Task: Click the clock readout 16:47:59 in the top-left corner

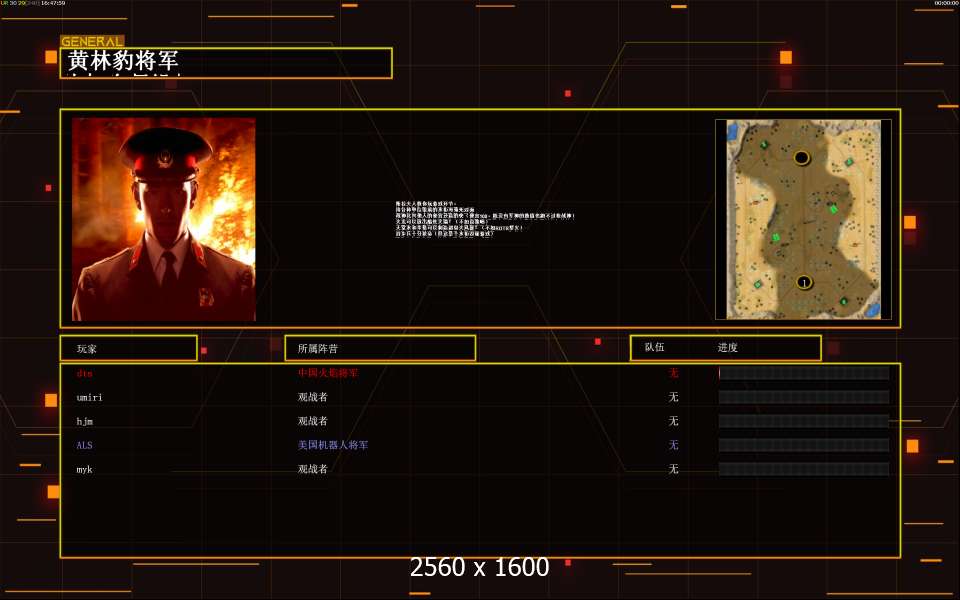Action: coord(53,3)
